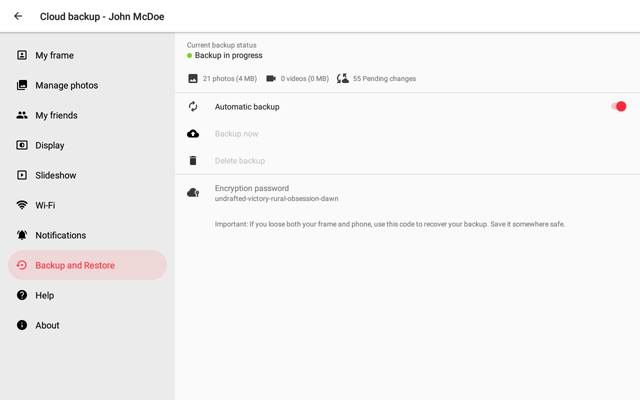Click the 0 videos (0 MB) text
640x400 pixels.
pyautogui.click(x=304, y=78)
